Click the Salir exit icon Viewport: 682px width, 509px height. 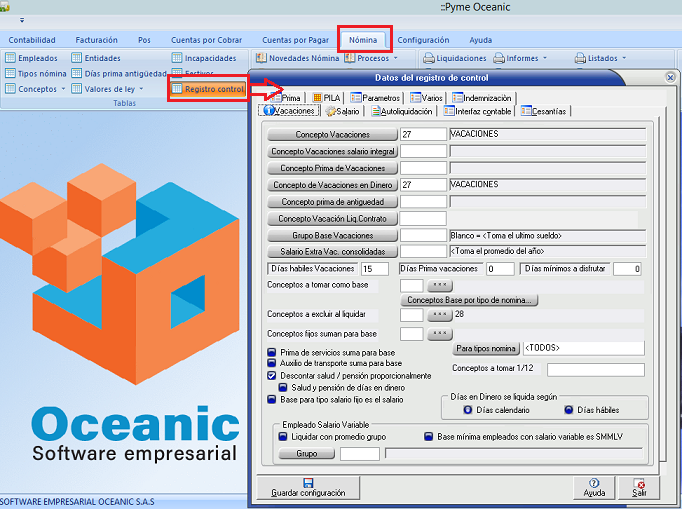(x=639, y=483)
